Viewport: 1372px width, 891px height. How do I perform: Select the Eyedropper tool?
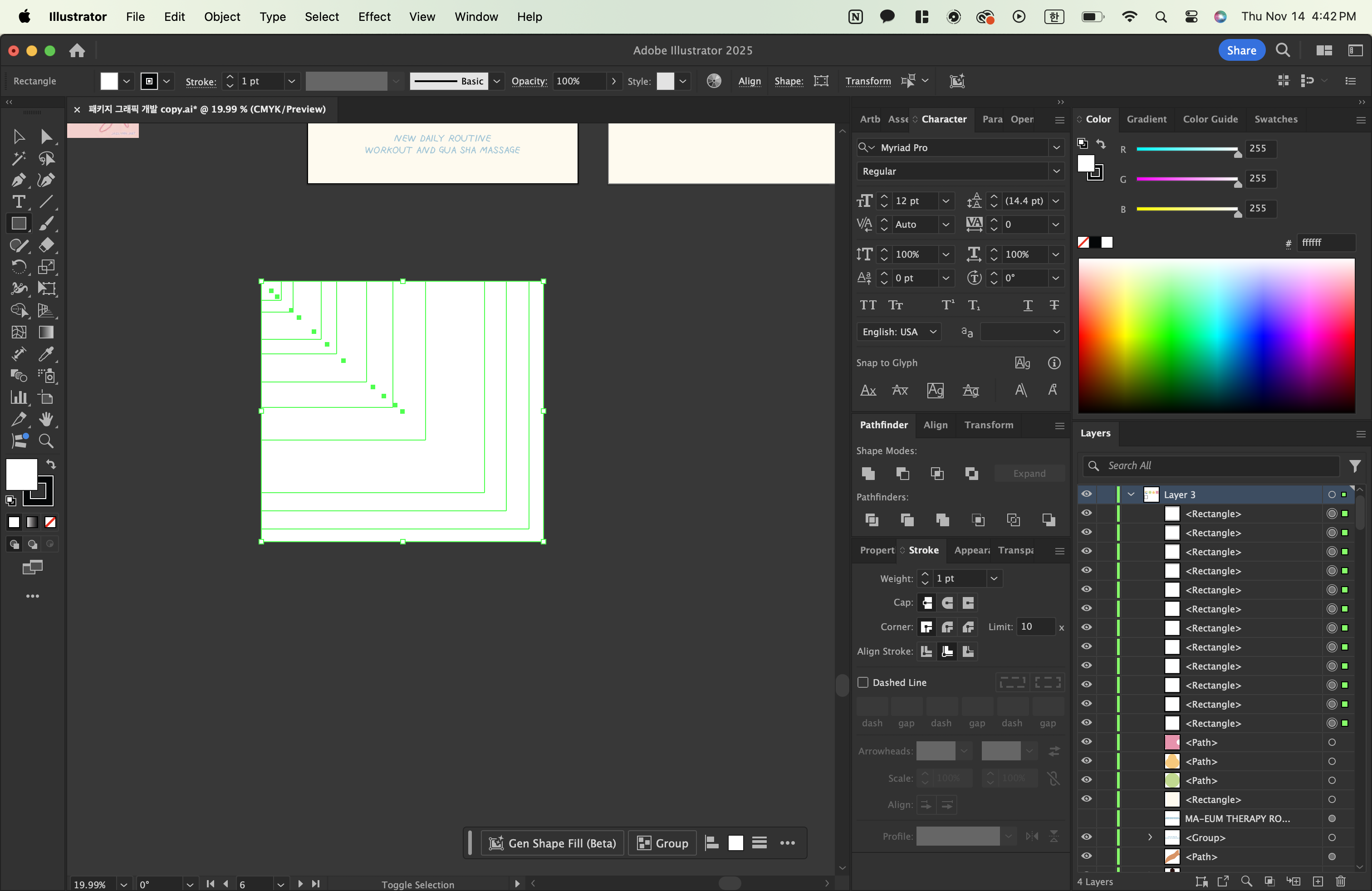47,354
